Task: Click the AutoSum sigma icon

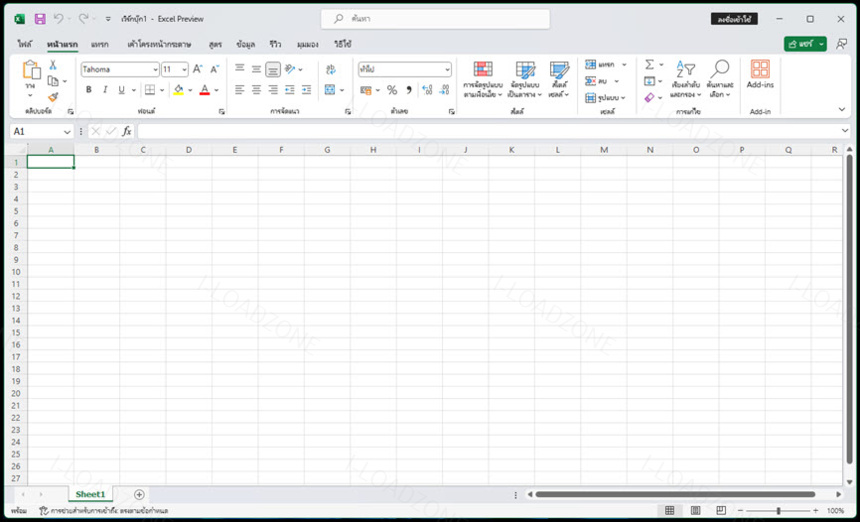Action: point(649,65)
